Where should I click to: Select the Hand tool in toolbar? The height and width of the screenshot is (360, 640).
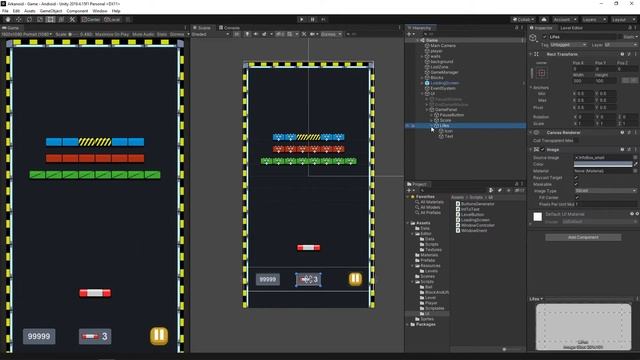point(8,19)
